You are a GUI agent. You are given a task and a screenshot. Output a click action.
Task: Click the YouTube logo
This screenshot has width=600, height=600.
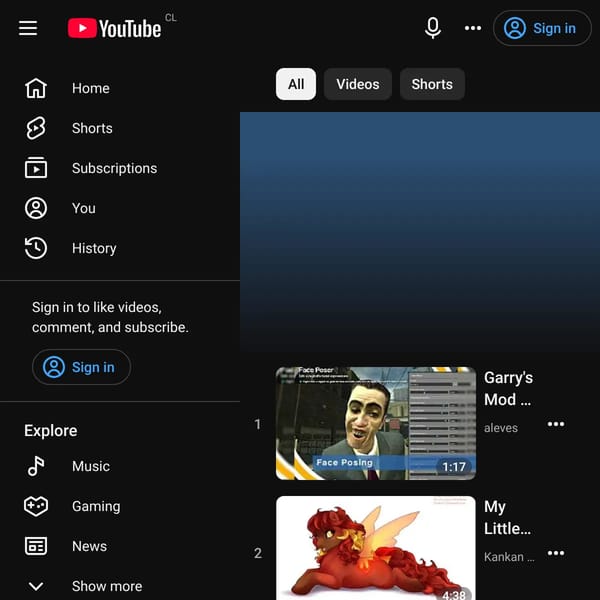(x=114, y=28)
